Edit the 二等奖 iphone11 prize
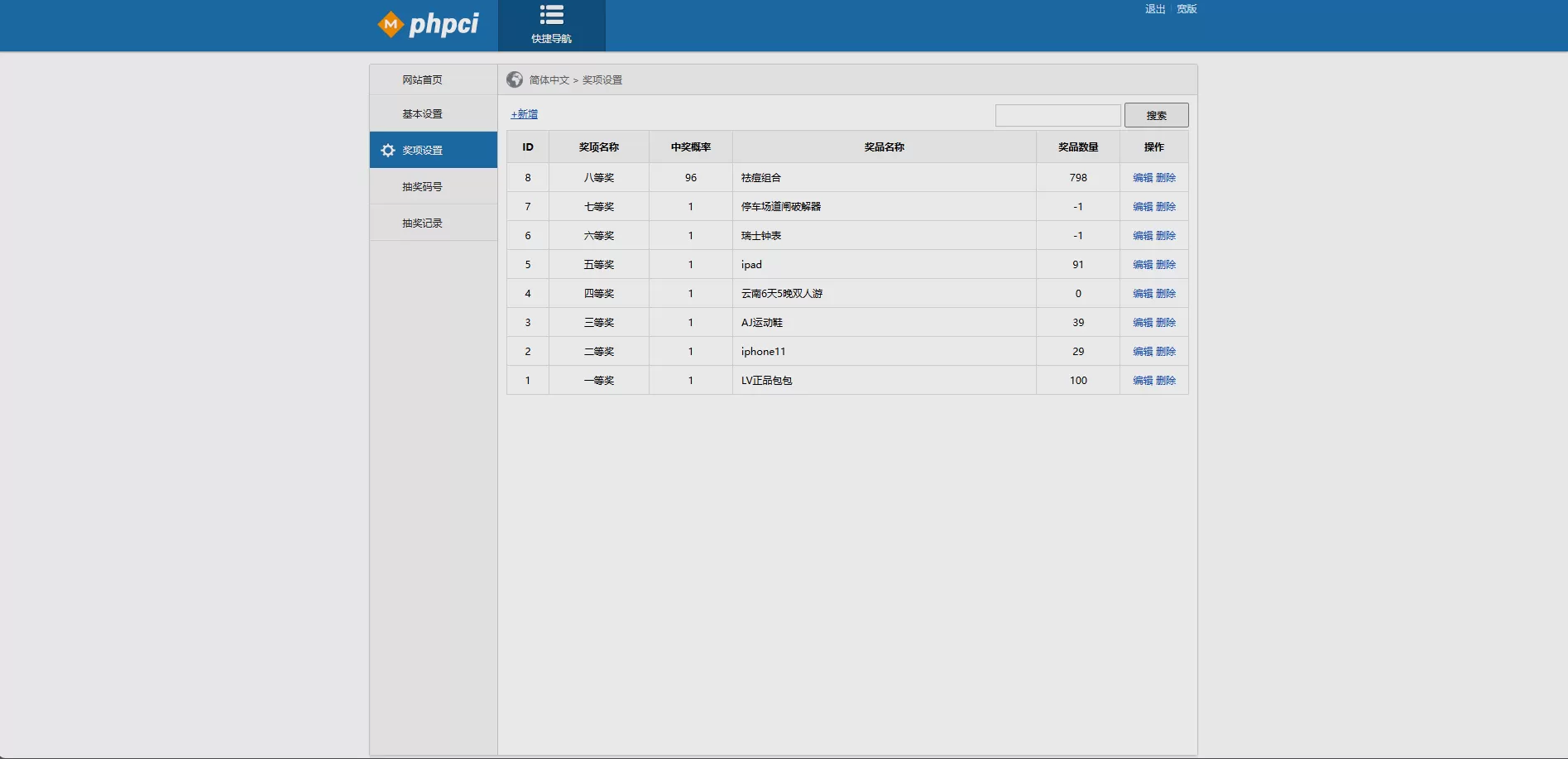Viewport: 1568px width, 759px height. 1143,352
